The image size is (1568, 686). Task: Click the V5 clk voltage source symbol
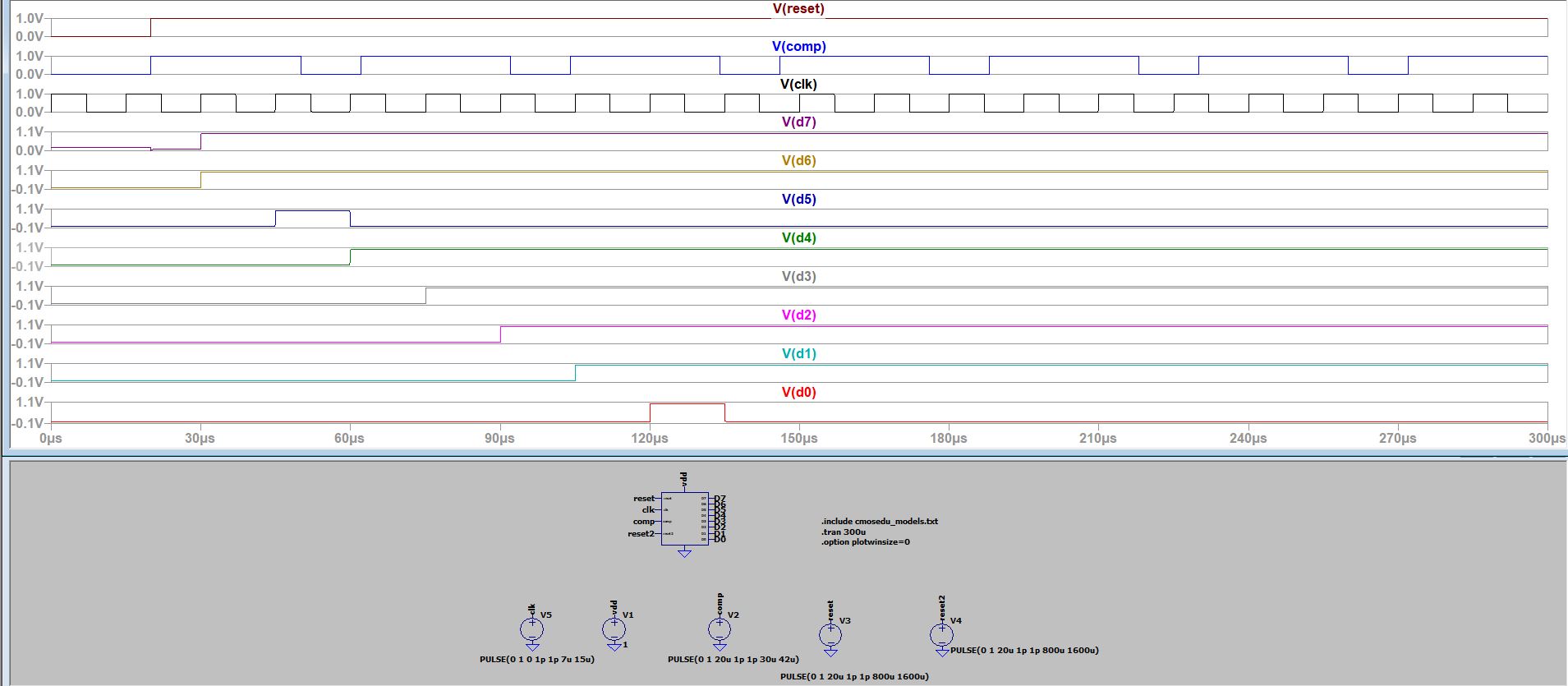531,630
